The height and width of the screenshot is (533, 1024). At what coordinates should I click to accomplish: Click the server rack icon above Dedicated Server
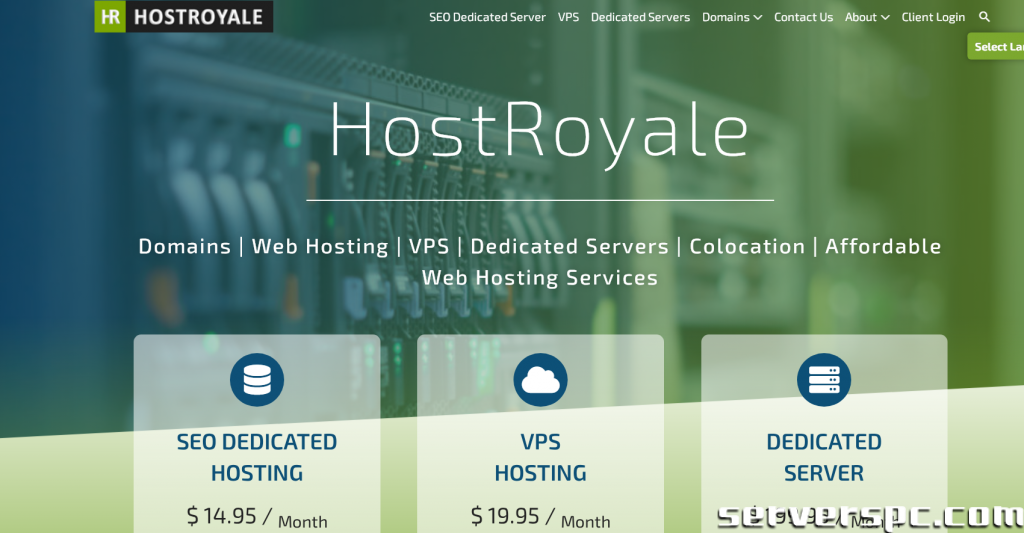[x=824, y=380]
